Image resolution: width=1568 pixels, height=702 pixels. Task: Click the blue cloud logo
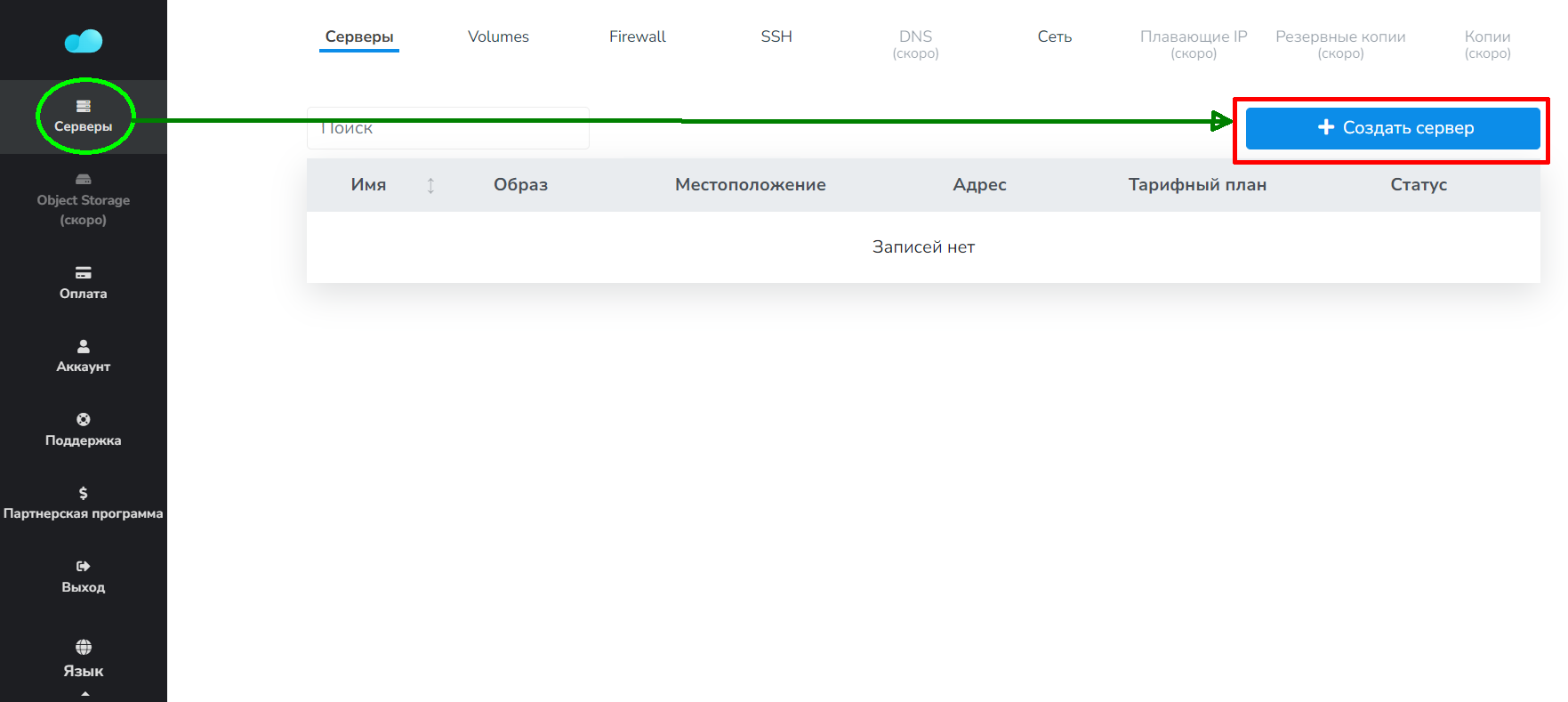84,41
